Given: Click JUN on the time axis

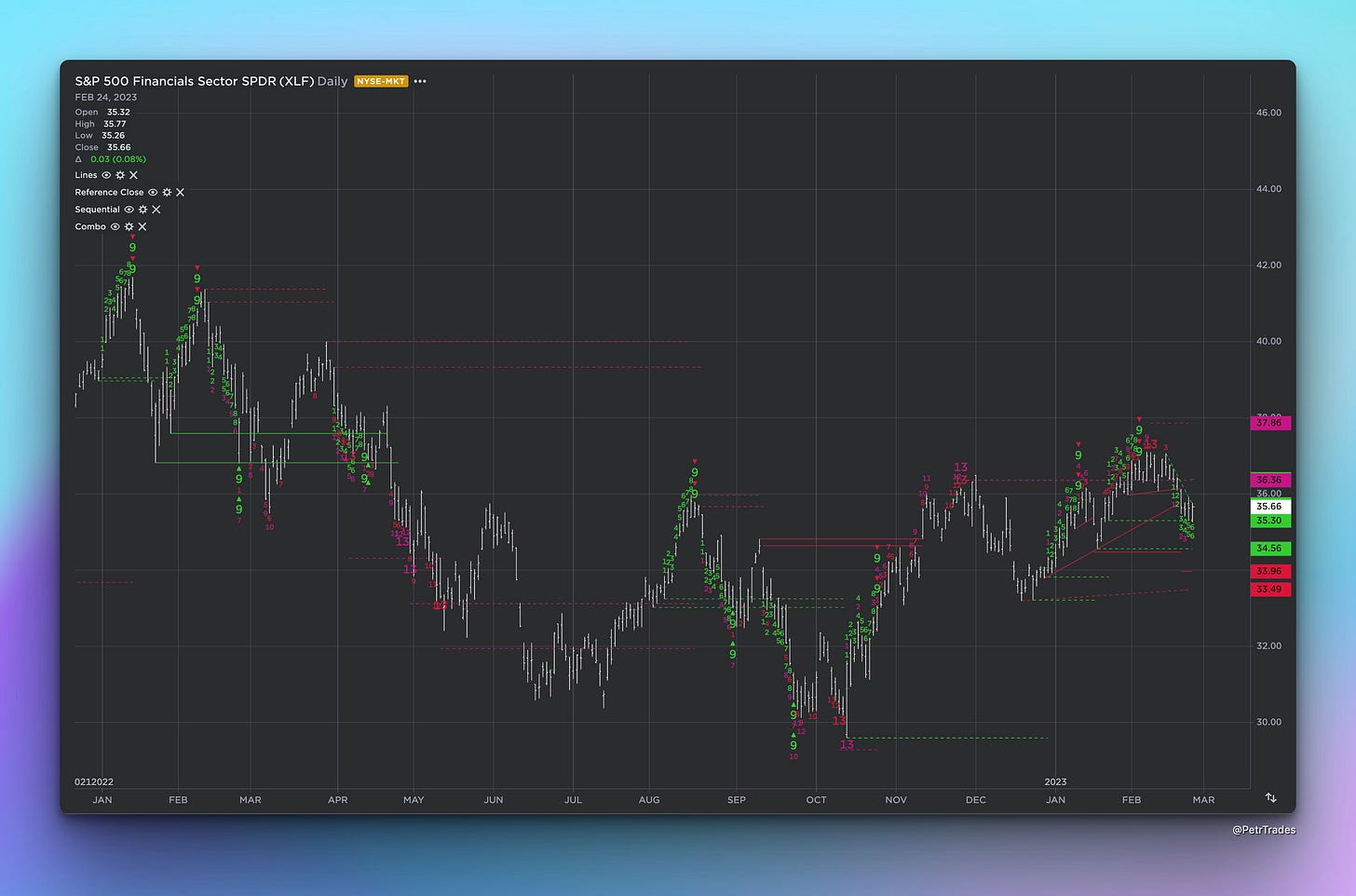Looking at the screenshot, I should click(x=494, y=800).
